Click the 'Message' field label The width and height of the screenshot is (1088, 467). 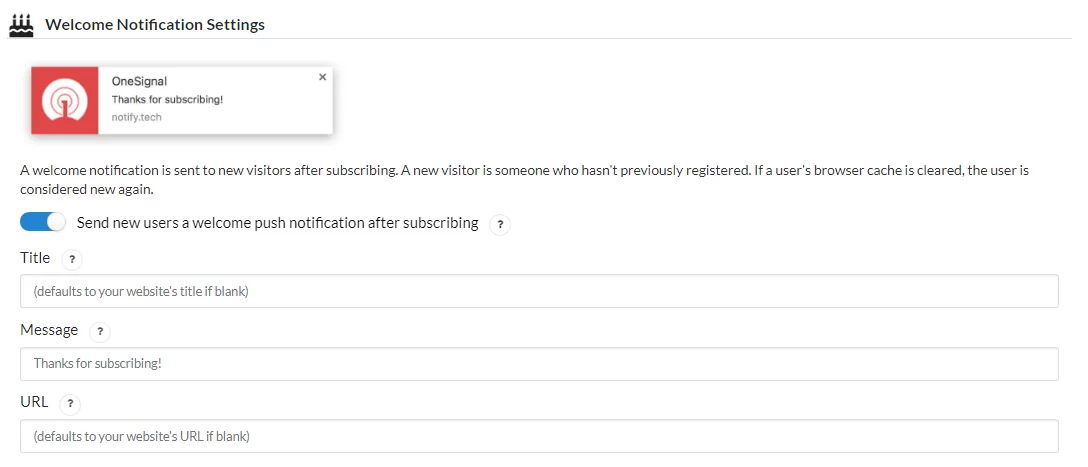coord(49,330)
